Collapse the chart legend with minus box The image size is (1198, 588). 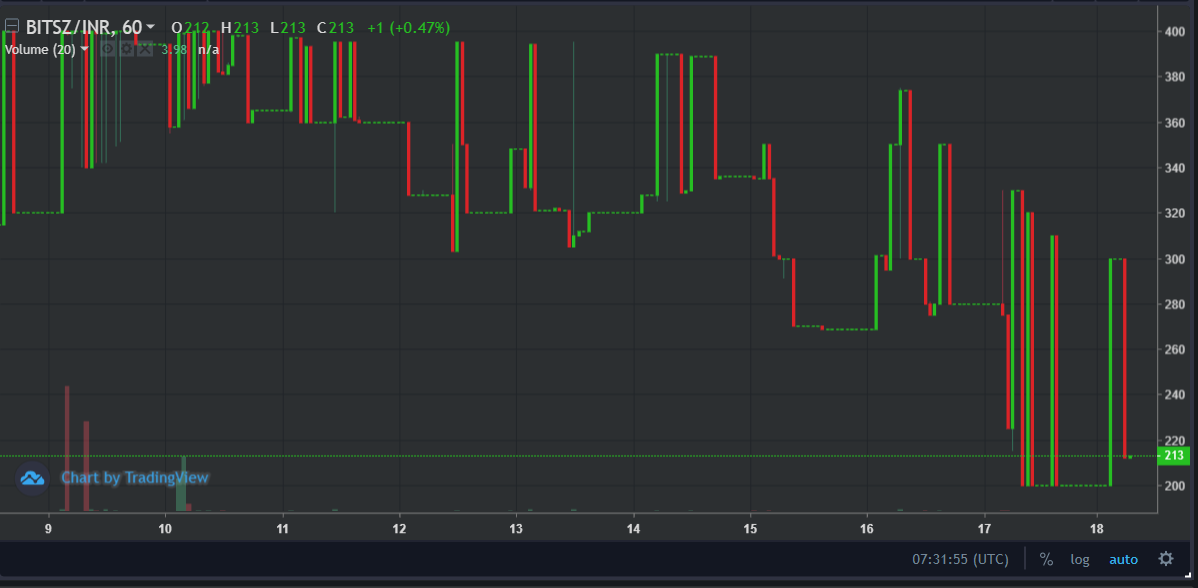[x=11, y=27]
